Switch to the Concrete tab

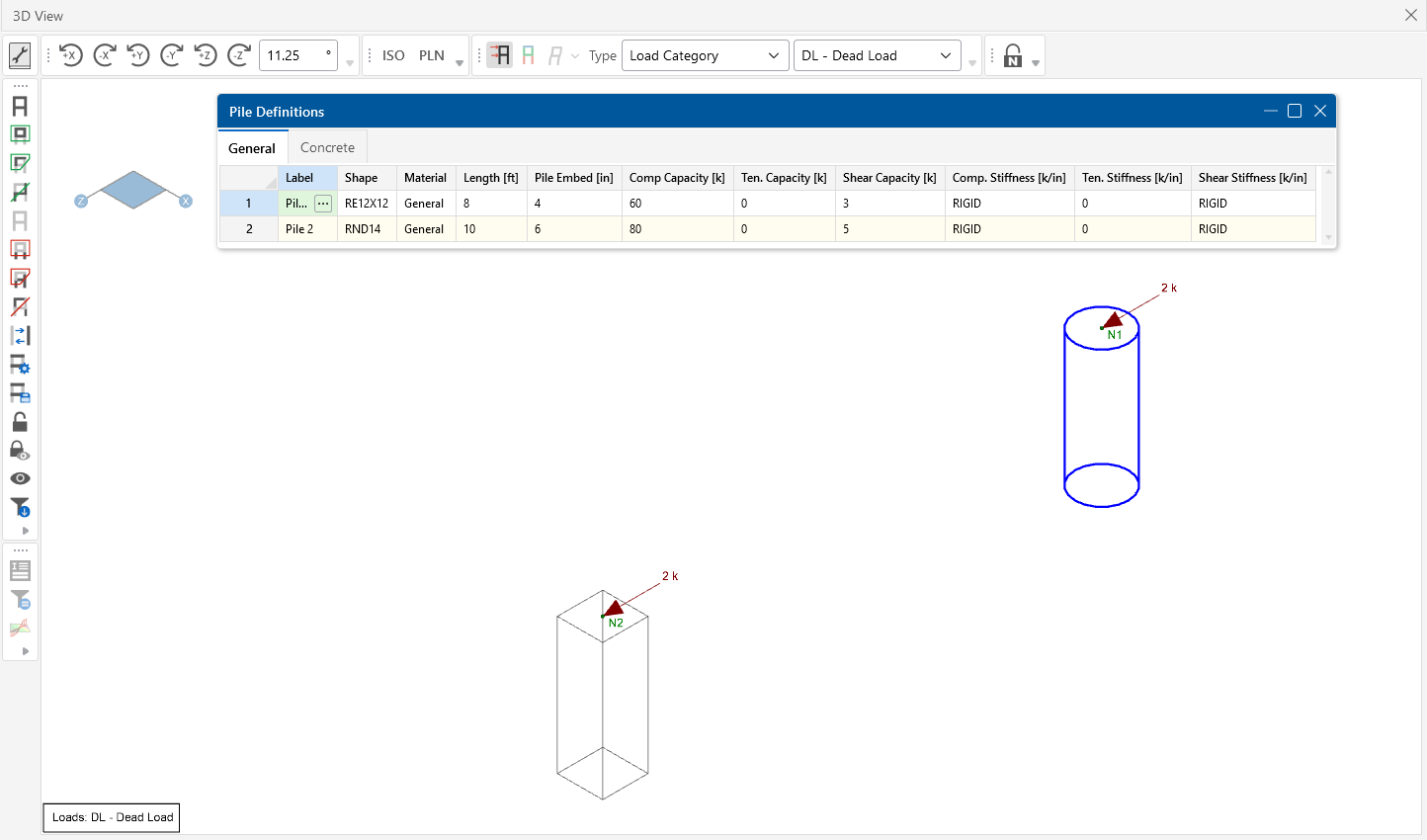coord(327,146)
